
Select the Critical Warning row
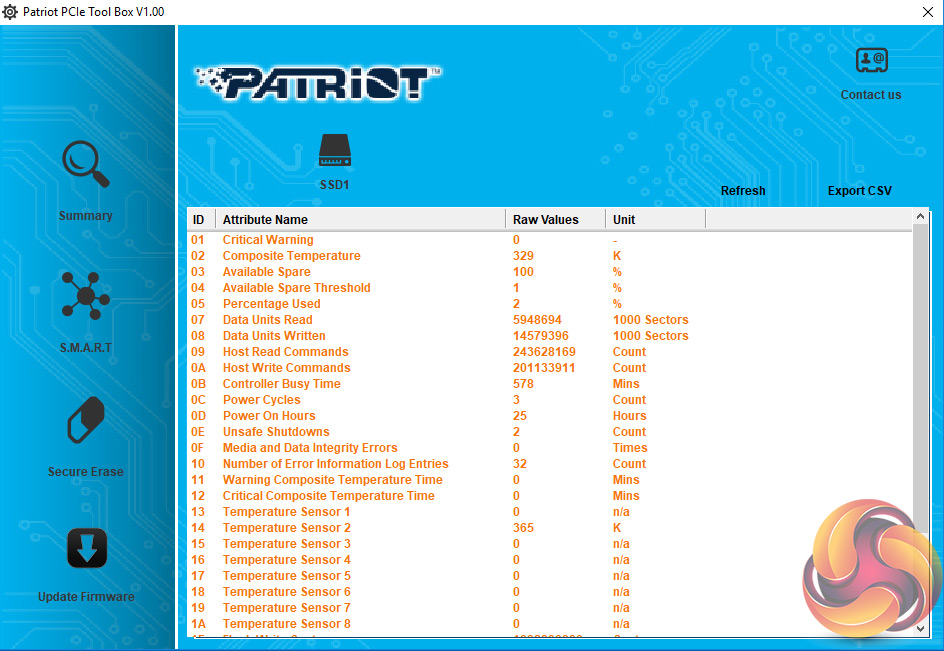(550, 240)
